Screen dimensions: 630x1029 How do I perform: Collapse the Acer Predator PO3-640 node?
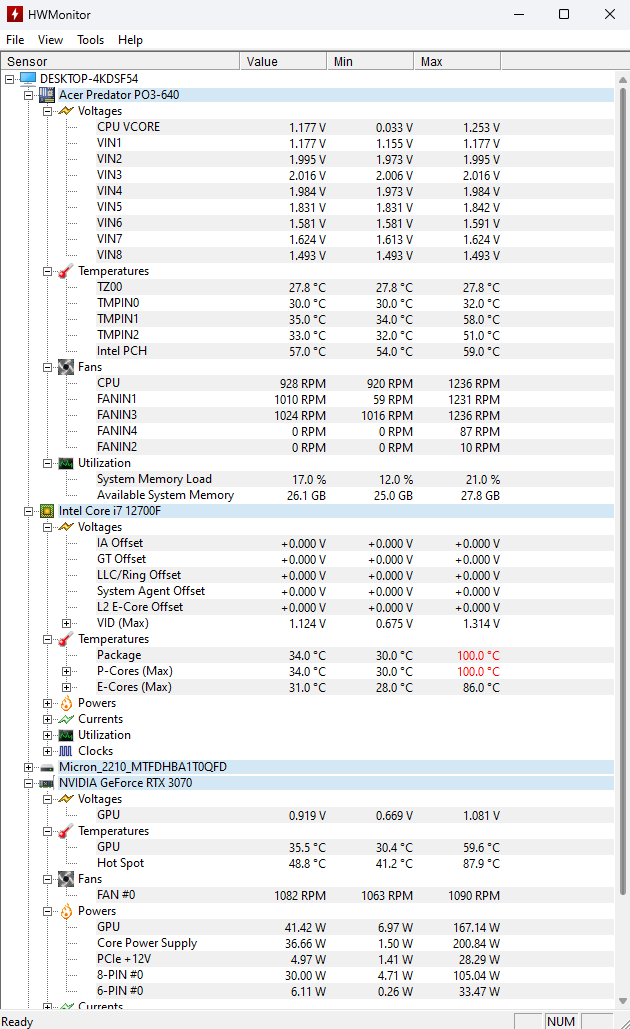28,95
